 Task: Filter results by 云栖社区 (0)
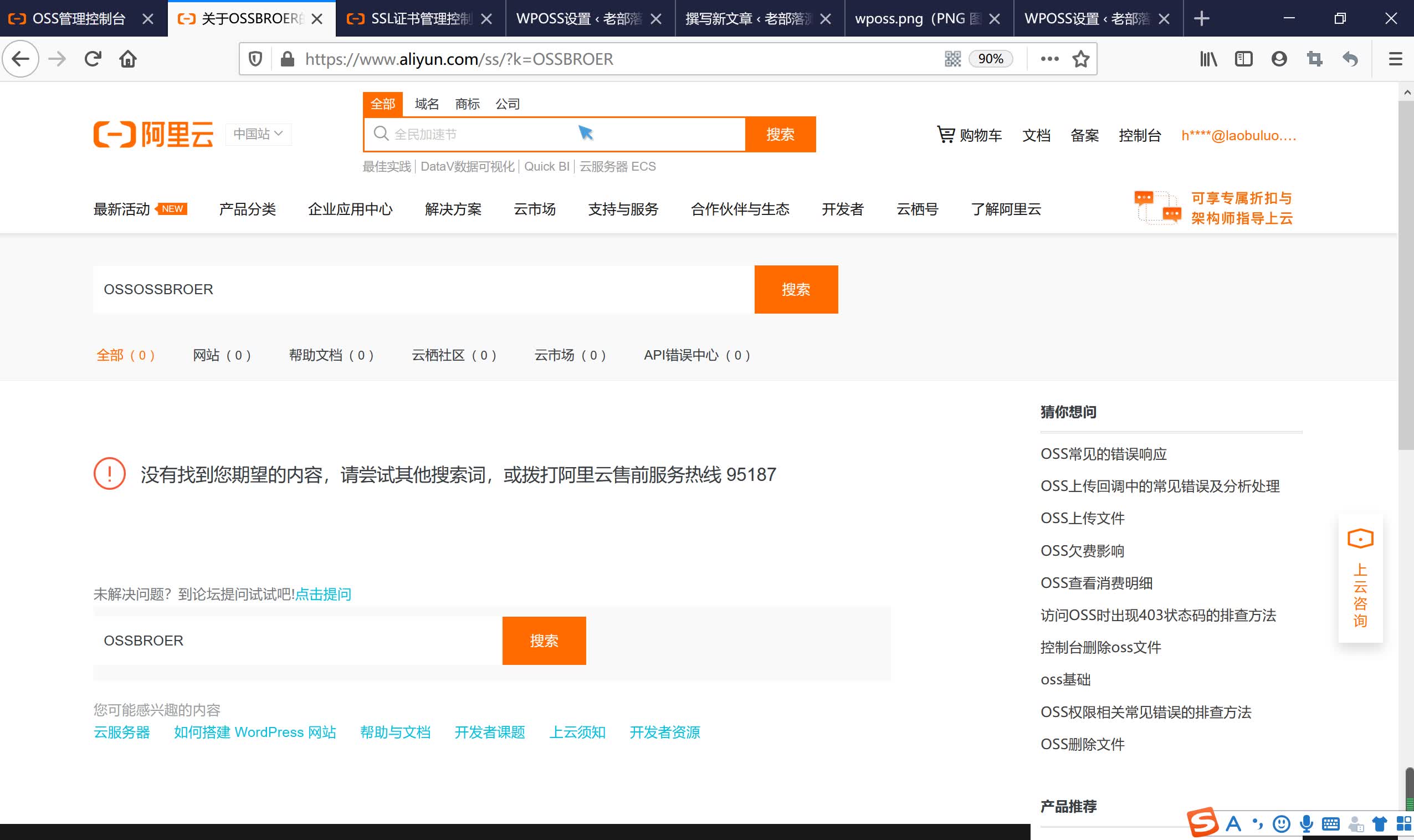[454, 355]
